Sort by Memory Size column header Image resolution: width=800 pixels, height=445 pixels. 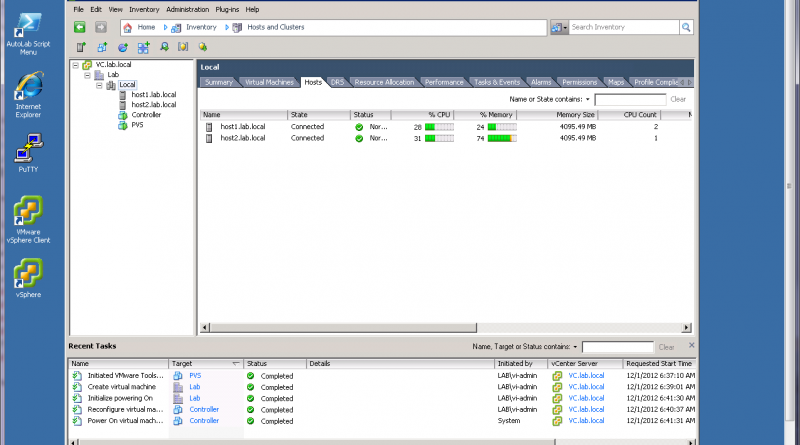[x=557, y=115]
